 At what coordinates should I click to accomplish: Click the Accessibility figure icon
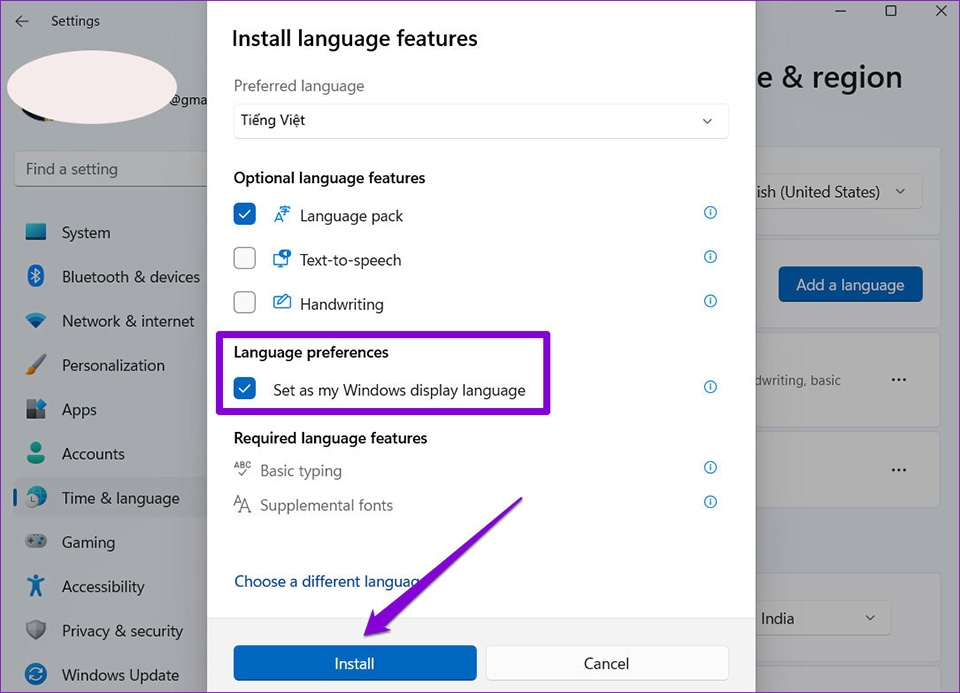point(36,585)
